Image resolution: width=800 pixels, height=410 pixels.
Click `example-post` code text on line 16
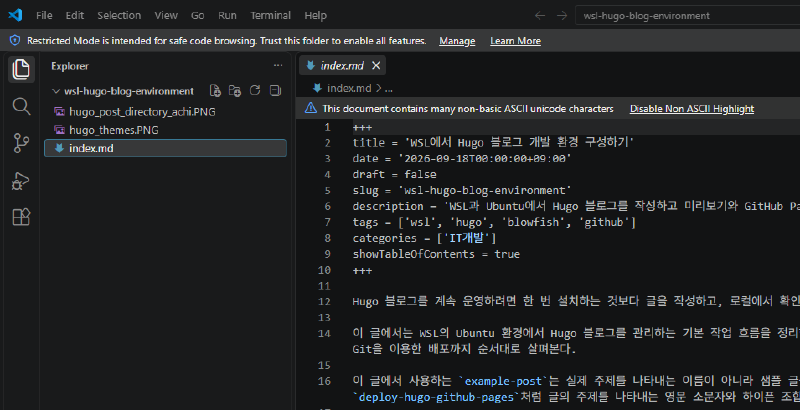tap(503, 381)
